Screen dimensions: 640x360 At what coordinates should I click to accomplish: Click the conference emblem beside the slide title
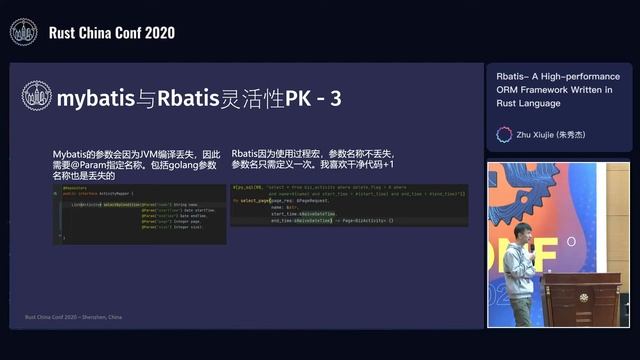tap(36, 96)
